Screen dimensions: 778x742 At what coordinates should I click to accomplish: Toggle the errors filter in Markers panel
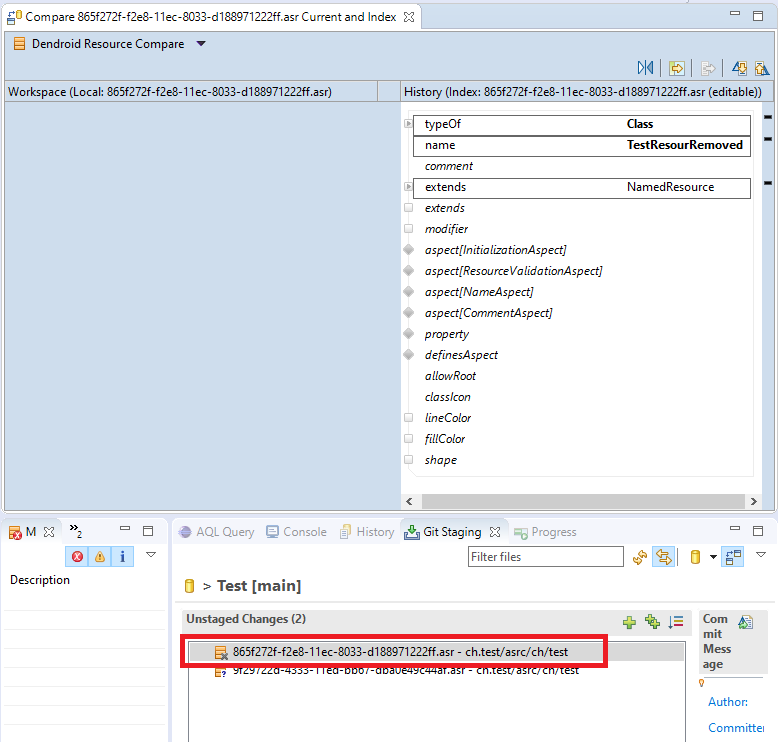pyautogui.click(x=77, y=557)
